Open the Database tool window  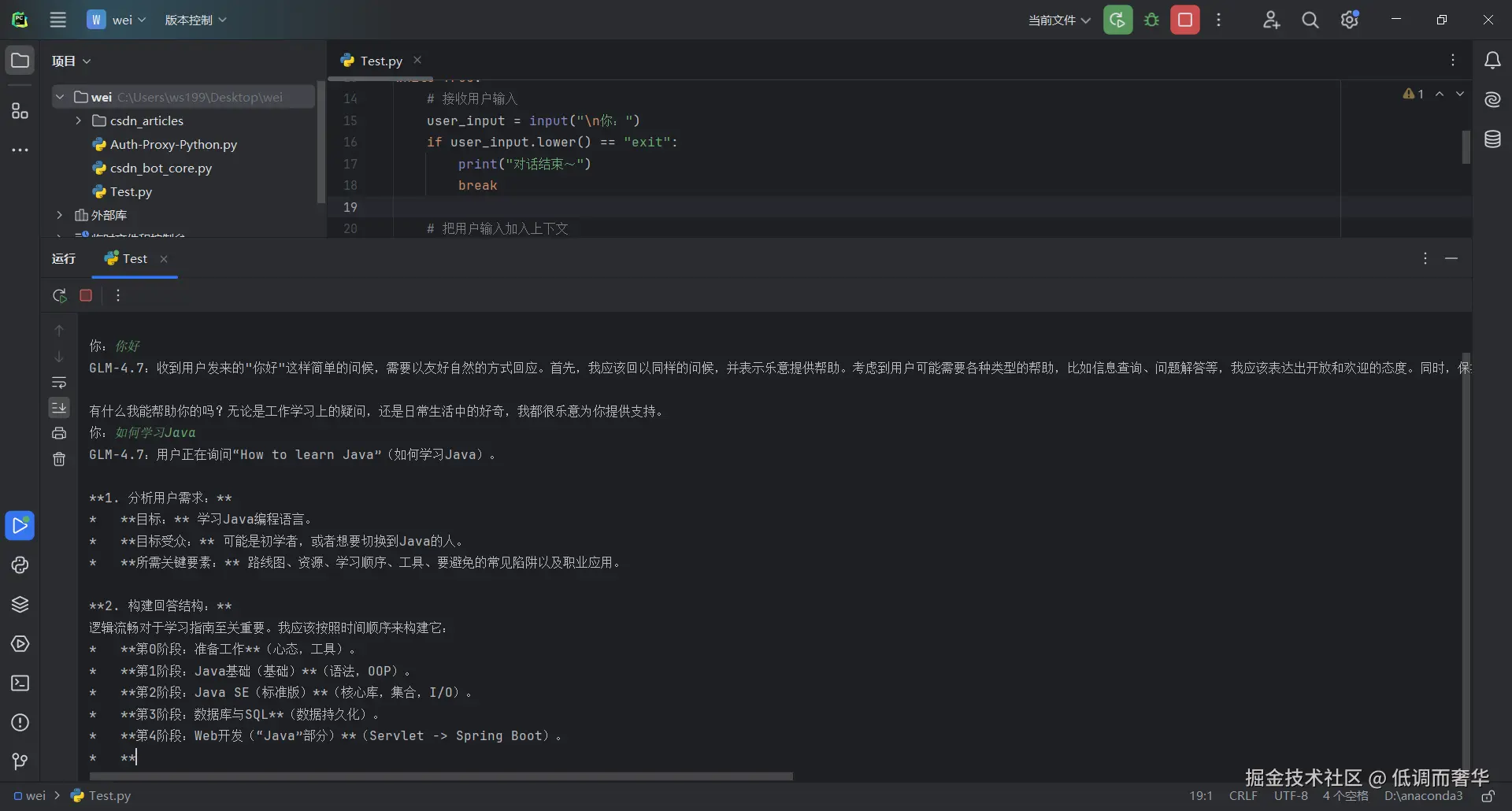pos(1492,139)
